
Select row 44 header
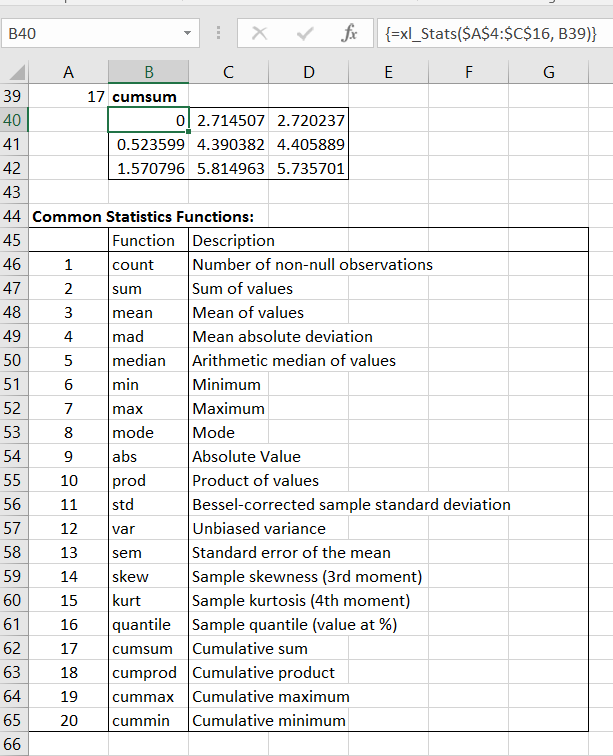coord(13,216)
